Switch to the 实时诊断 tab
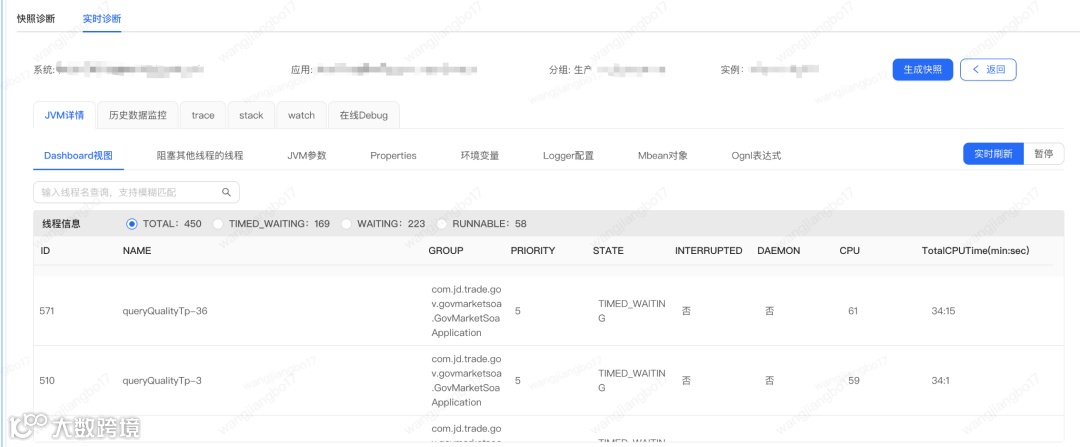Viewport: 1080px width, 447px height. pyautogui.click(x=102, y=19)
